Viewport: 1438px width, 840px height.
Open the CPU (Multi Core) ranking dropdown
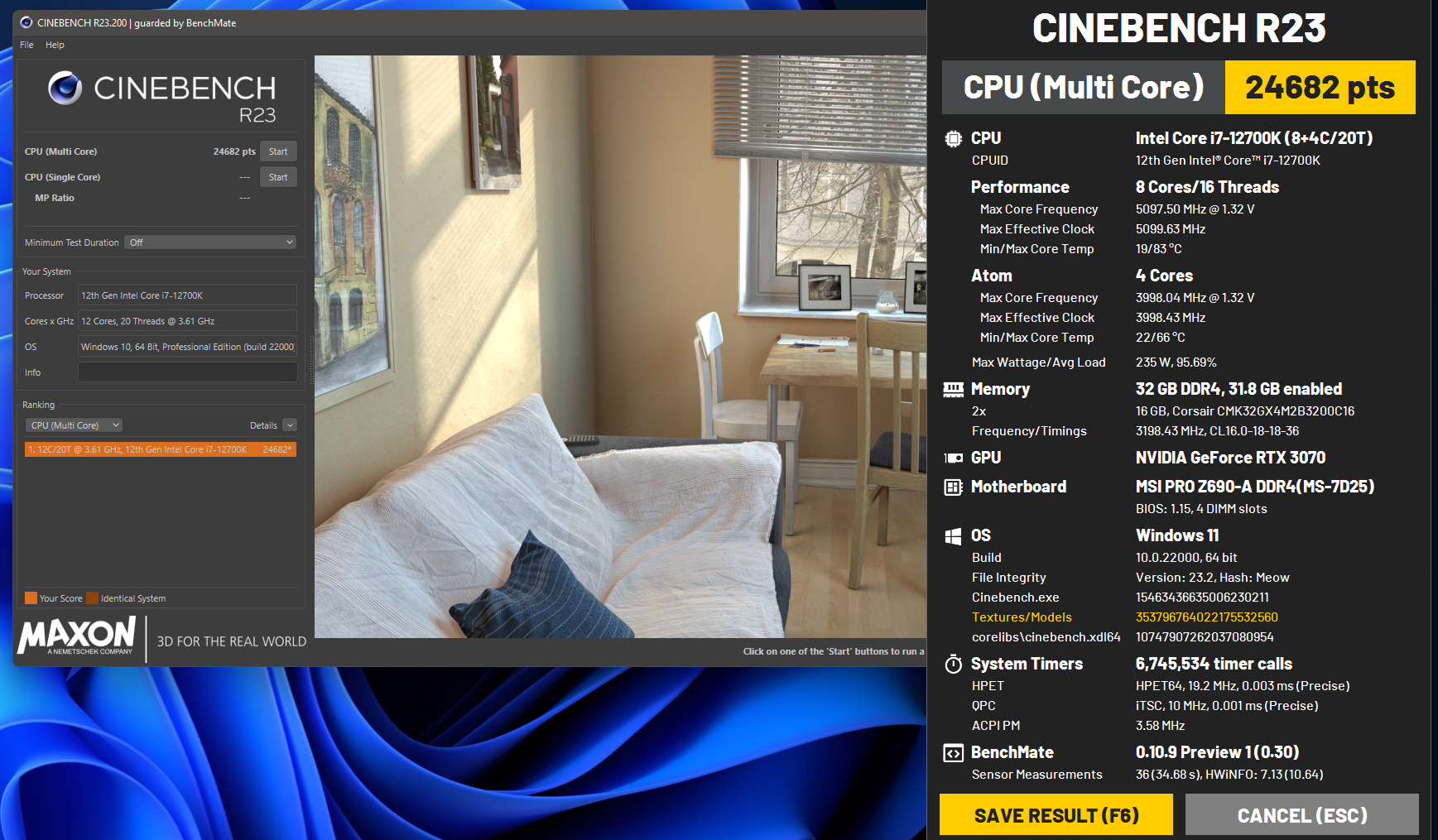(x=75, y=425)
